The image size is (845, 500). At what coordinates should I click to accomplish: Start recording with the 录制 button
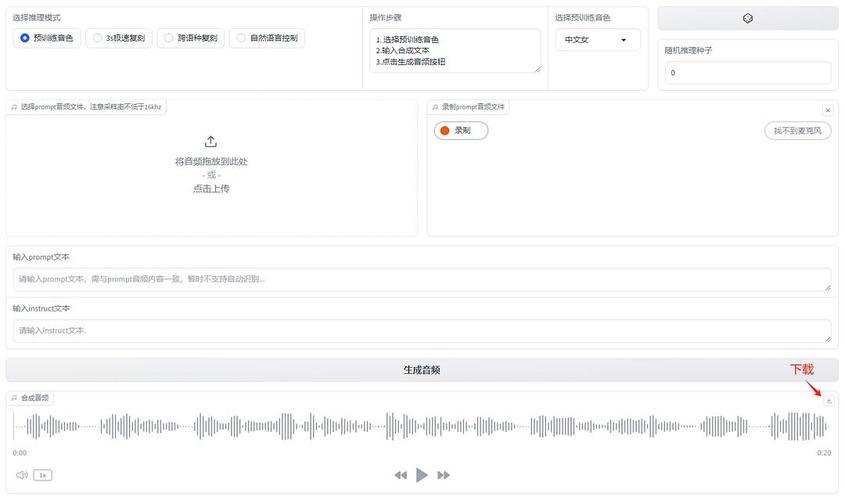pos(461,130)
